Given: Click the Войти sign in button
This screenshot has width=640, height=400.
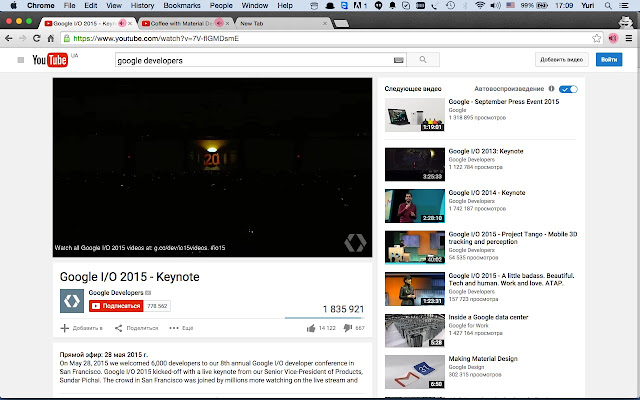Looking at the screenshot, I should tap(609, 60).
